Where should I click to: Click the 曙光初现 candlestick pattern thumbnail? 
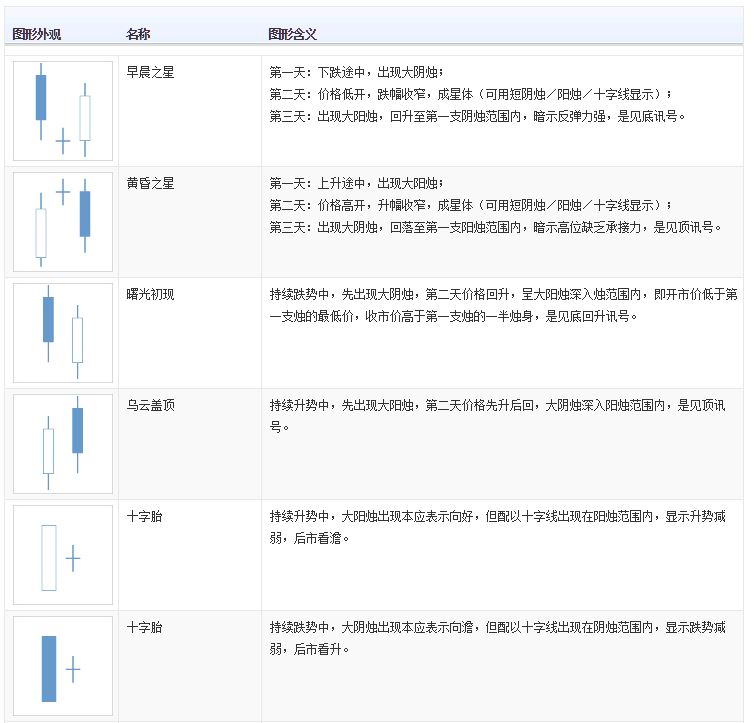coord(63,333)
